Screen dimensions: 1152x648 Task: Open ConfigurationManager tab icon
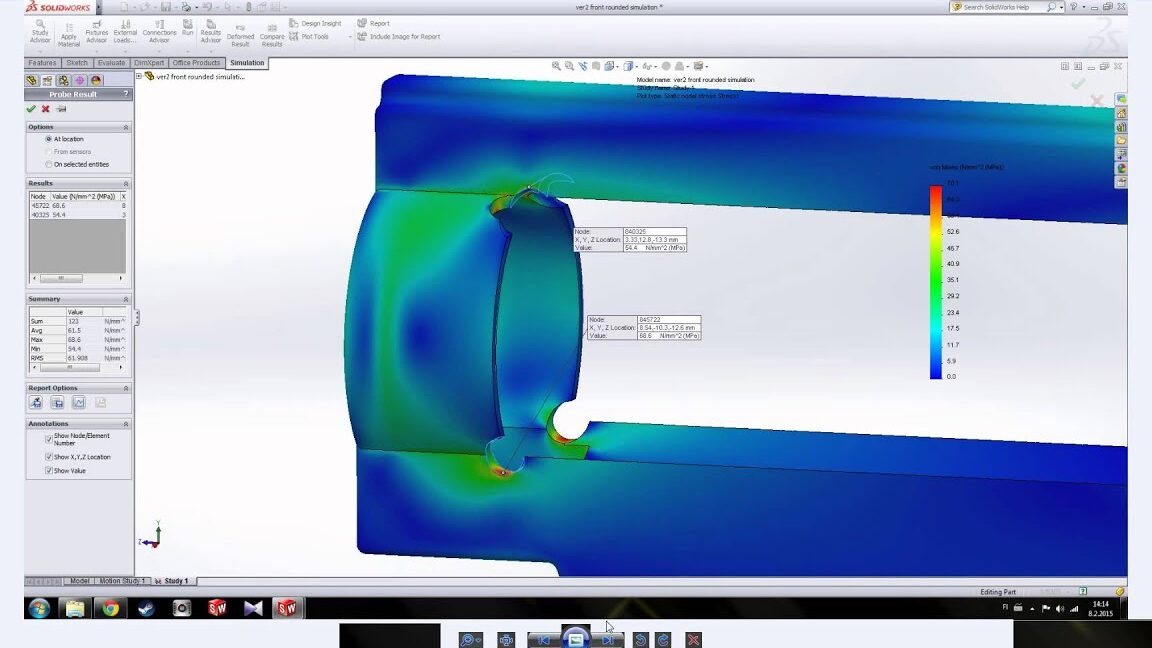click(64, 80)
